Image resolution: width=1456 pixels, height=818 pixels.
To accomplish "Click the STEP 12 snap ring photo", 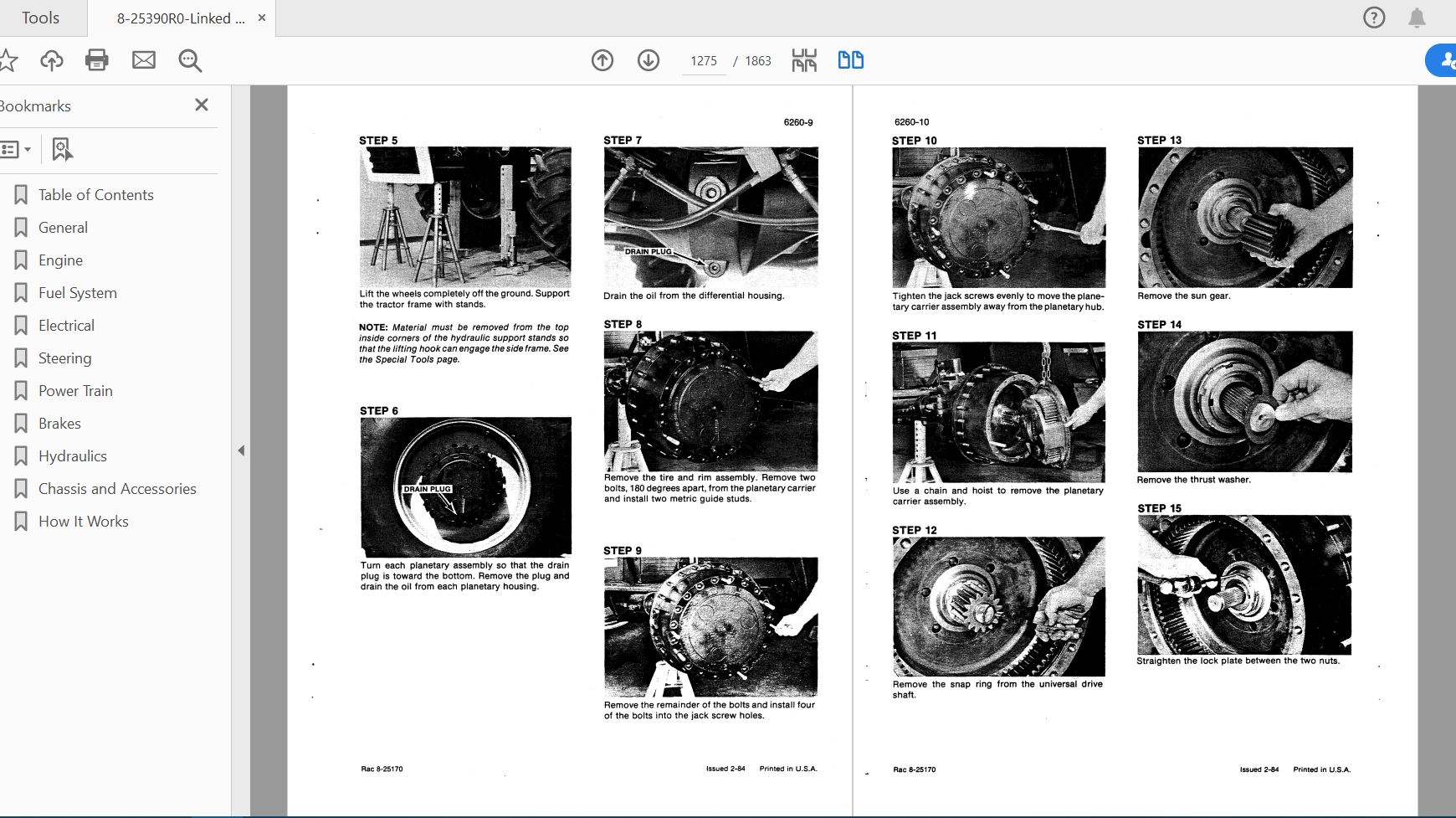I will coord(999,607).
